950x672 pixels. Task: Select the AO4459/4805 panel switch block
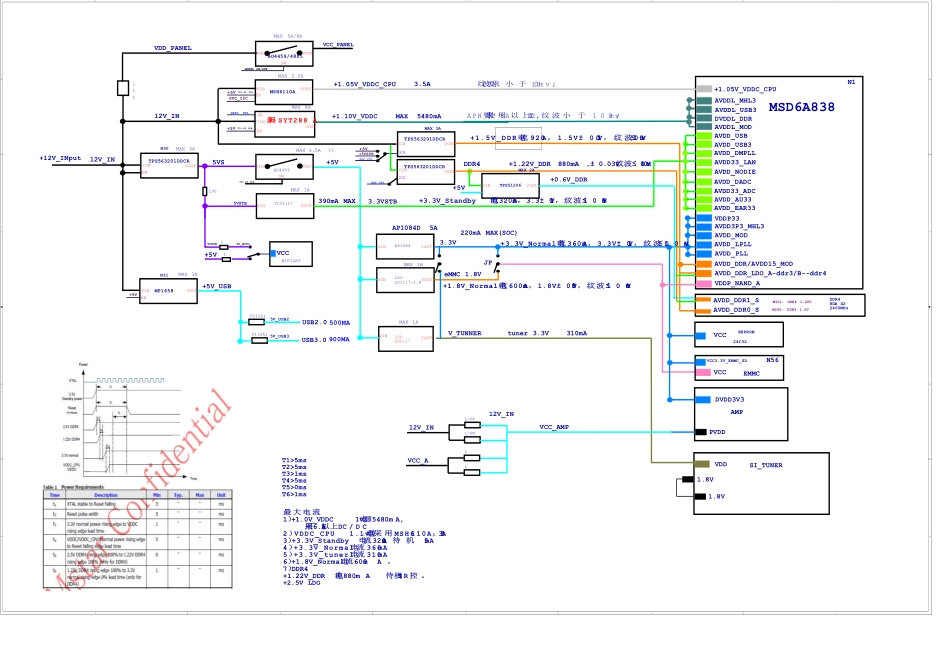click(x=283, y=54)
